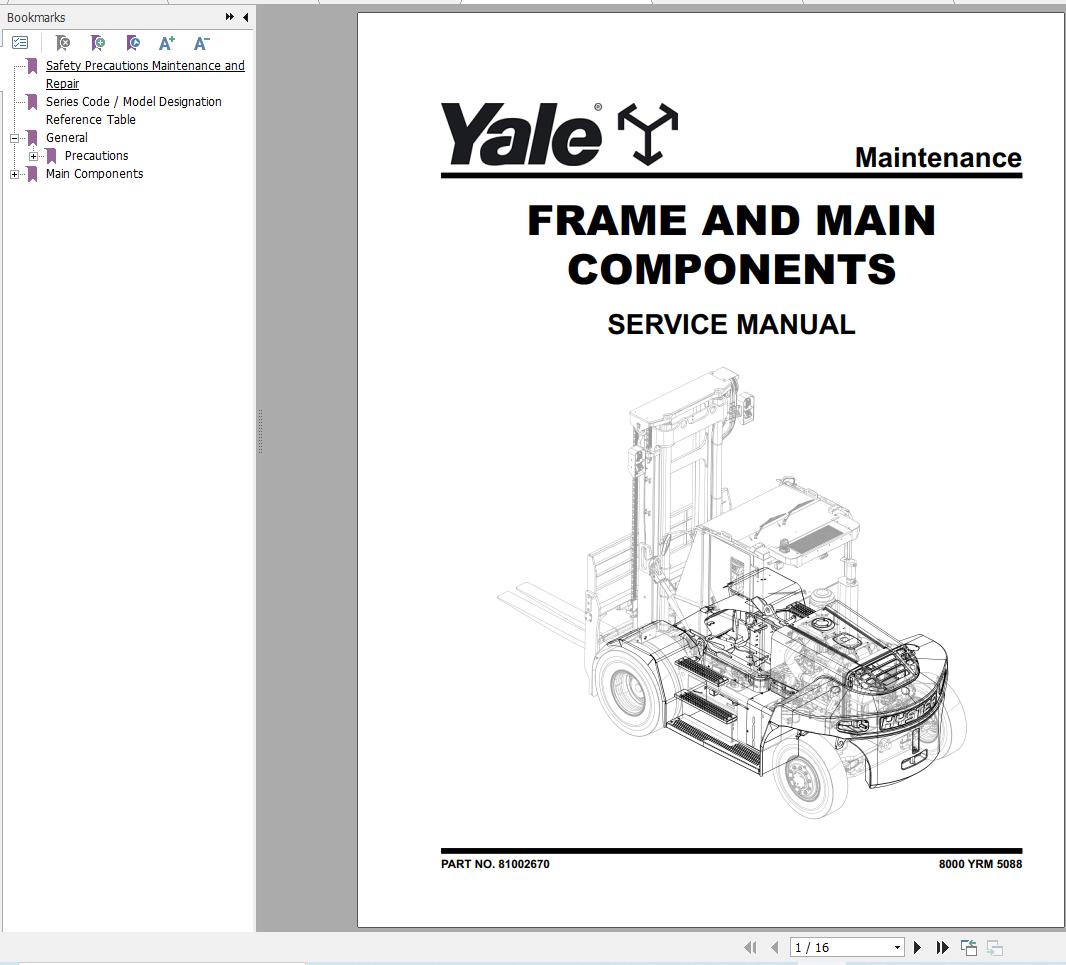Decrease bookmark text size with A- icon

200,44
